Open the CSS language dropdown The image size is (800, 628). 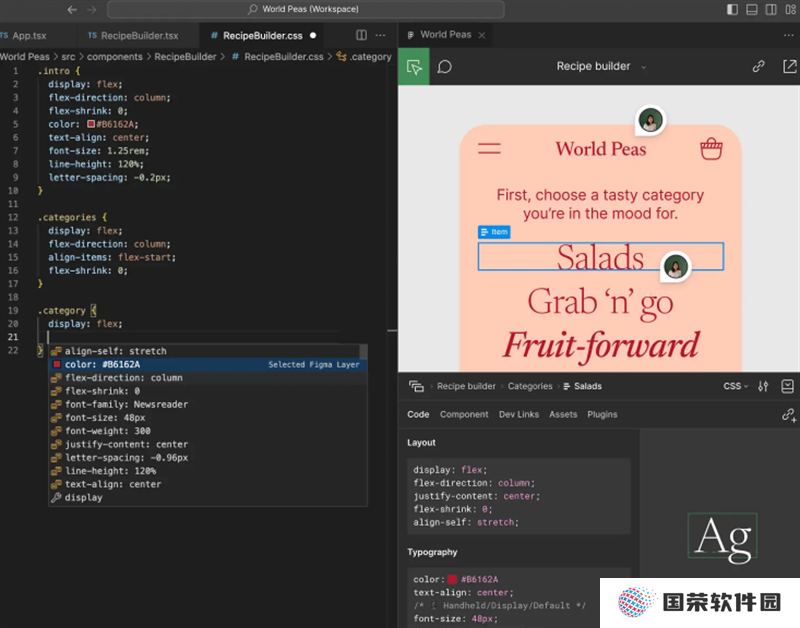pyautogui.click(x=735, y=386)
